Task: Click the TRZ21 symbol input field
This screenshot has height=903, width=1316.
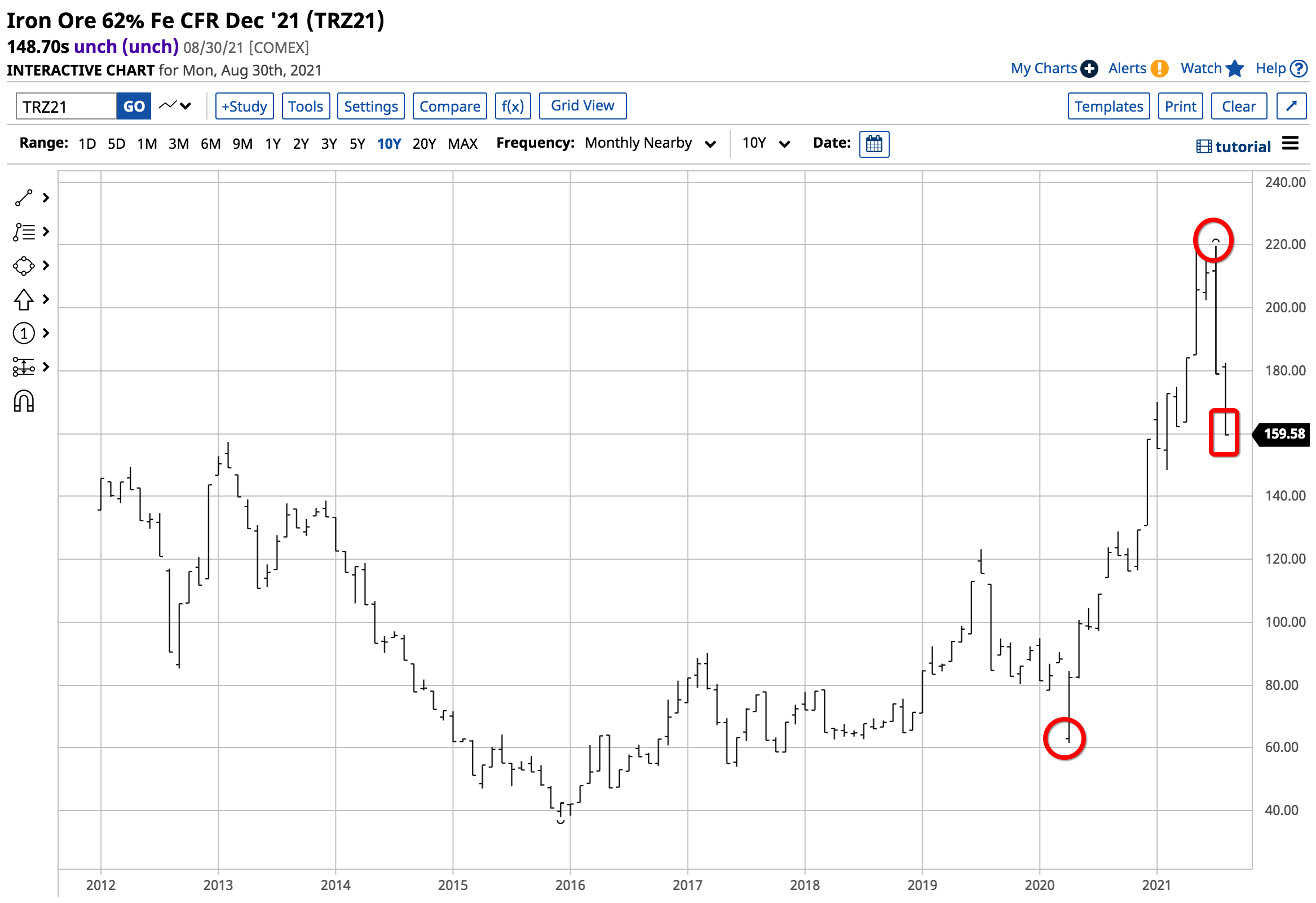Action: click(x=67, y=107)
